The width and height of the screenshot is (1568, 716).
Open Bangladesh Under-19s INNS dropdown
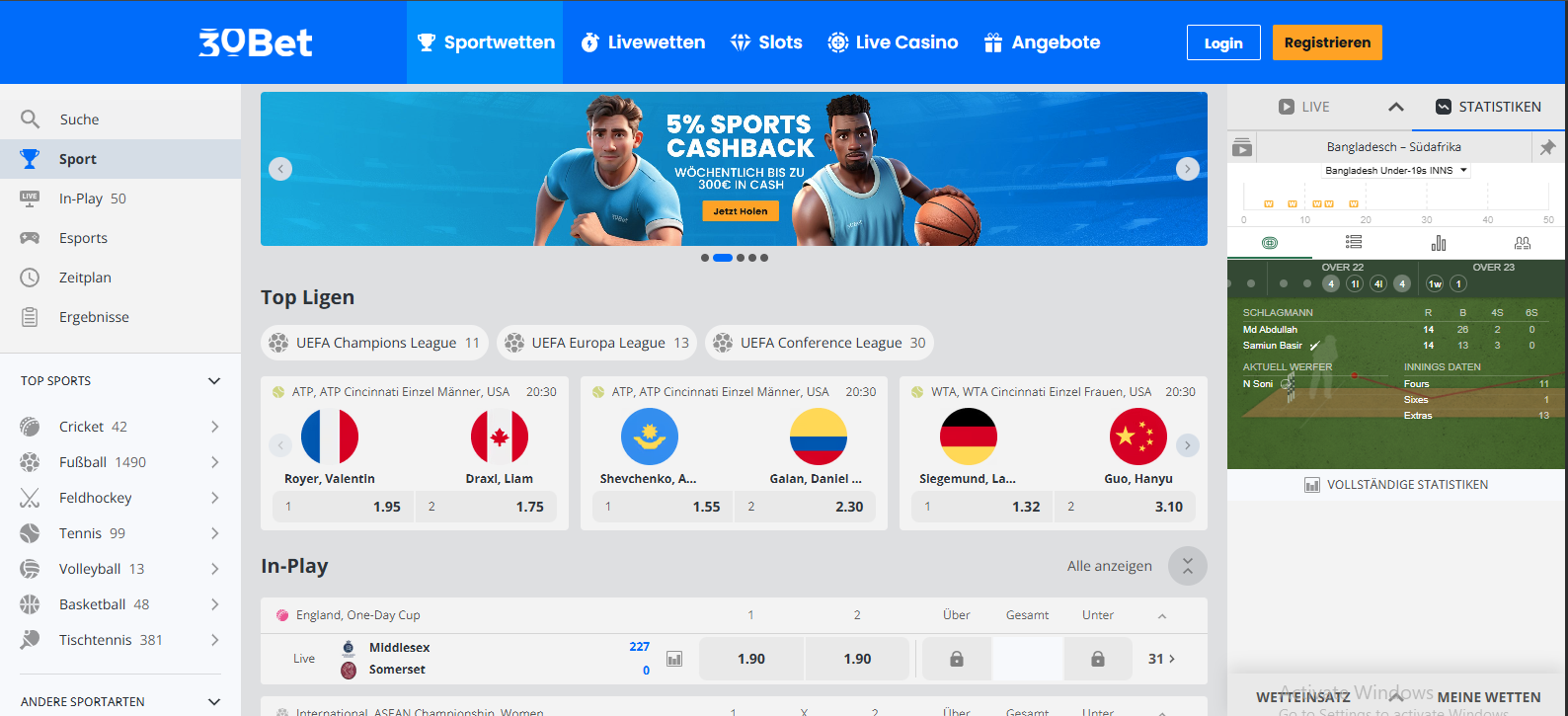[1395, 171]
